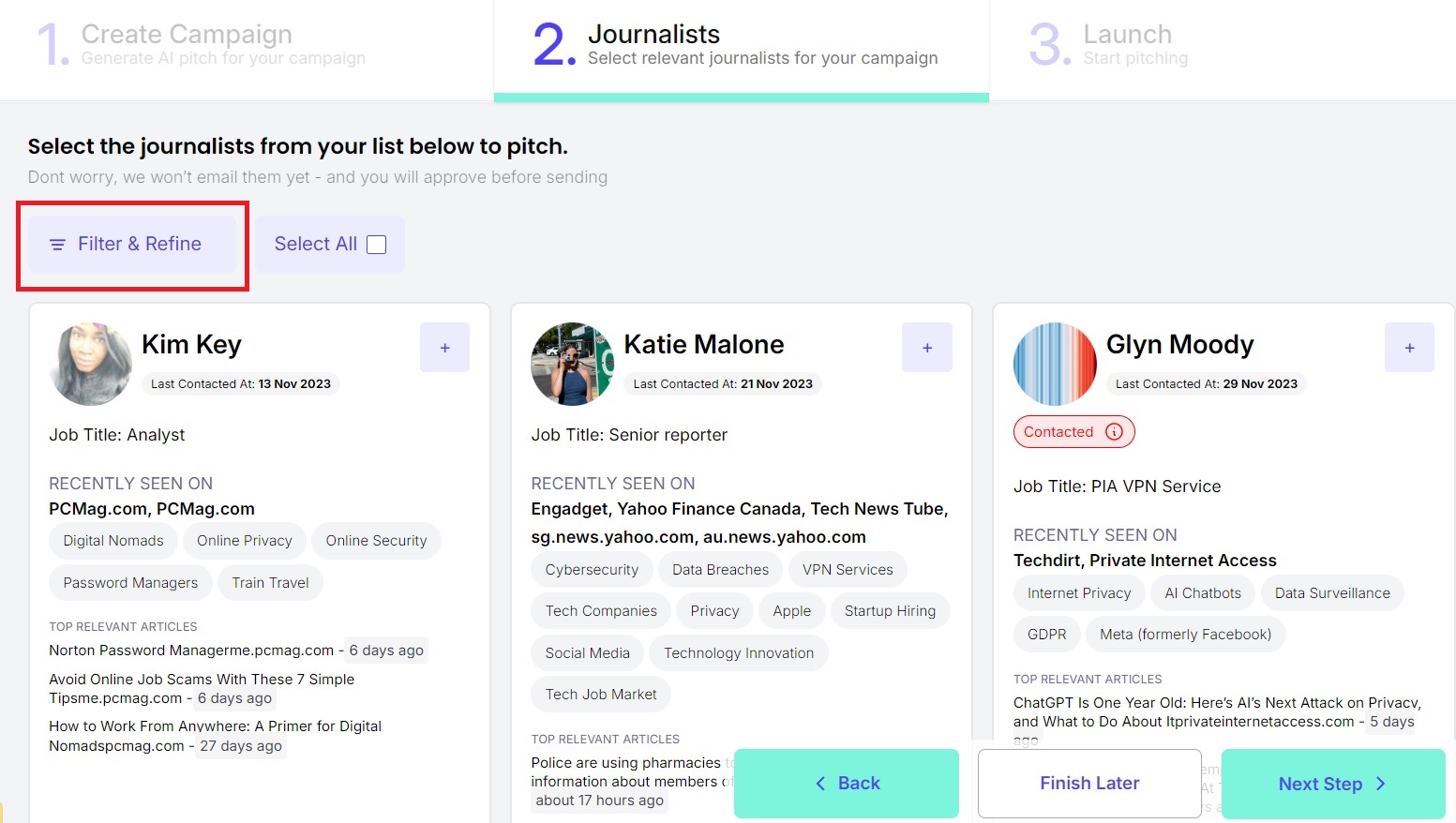This screenshot has width=1456, height=823.
Task: Select the Startup Hiring topic tag
Action: [x=890, y=611]
